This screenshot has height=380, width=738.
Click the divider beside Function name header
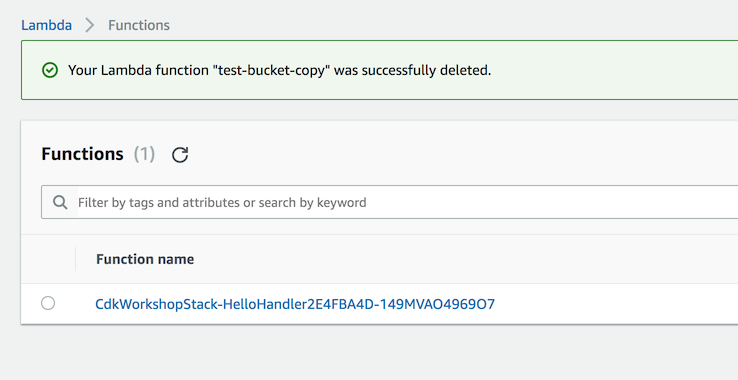click(x=75, y=259)
